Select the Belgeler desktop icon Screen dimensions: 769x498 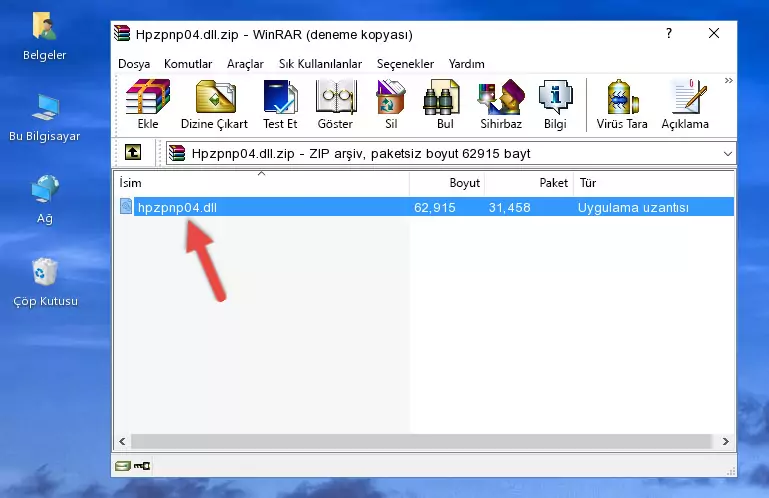[45, 37]
